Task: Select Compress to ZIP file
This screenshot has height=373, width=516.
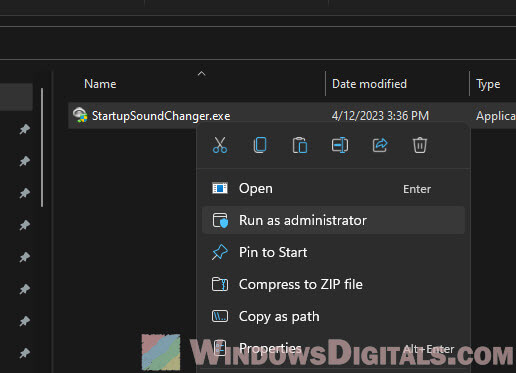Action: click(x=333, y=284)
